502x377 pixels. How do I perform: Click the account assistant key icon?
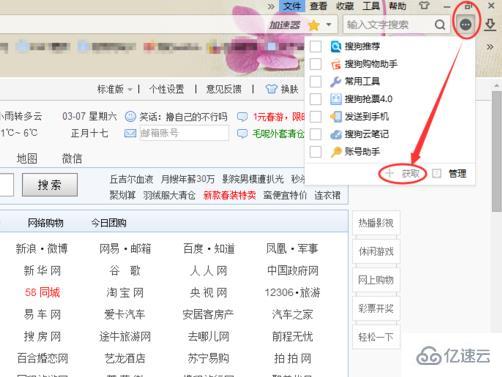(336, 152)
